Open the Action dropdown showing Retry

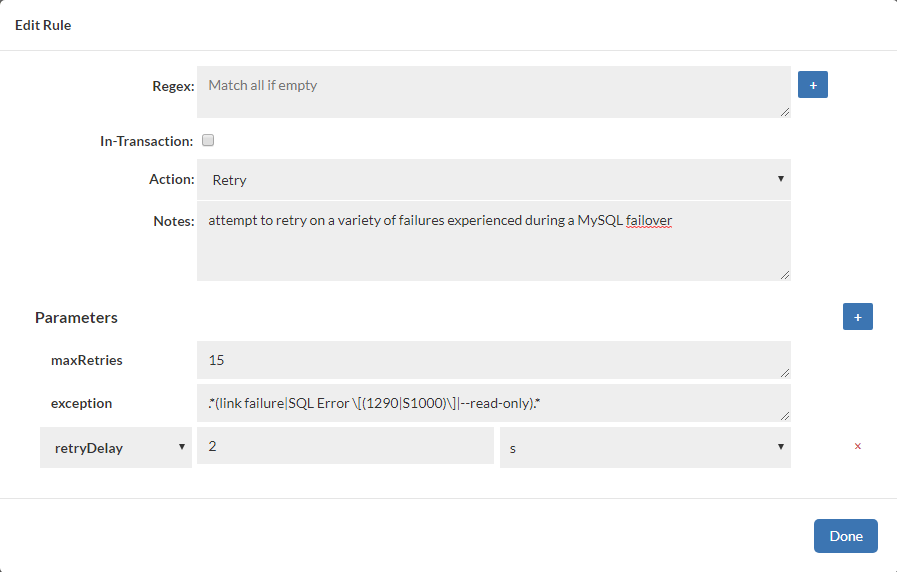coord(494,180)
